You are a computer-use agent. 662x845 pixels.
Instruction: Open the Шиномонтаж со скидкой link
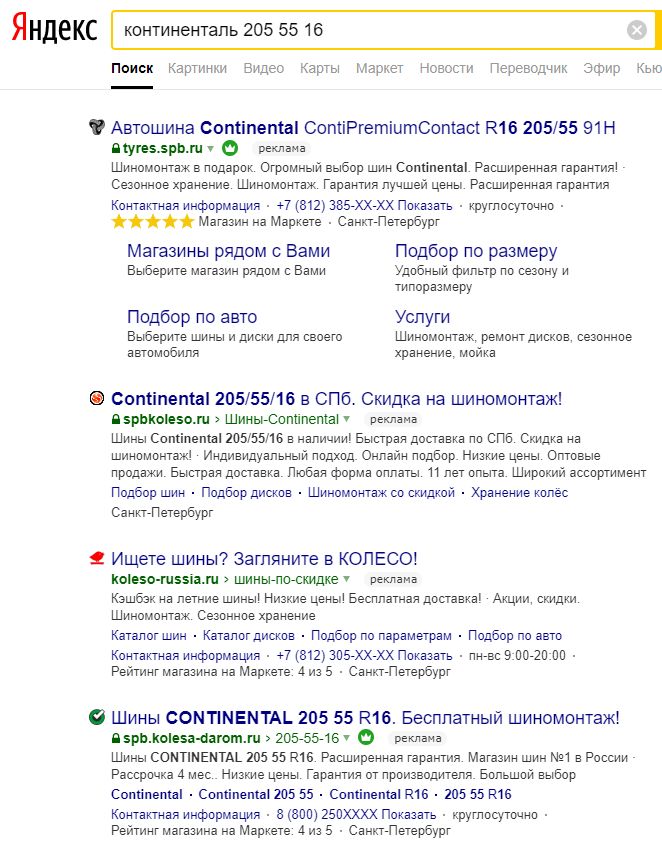pyautogui.click(x=381, y=492)
